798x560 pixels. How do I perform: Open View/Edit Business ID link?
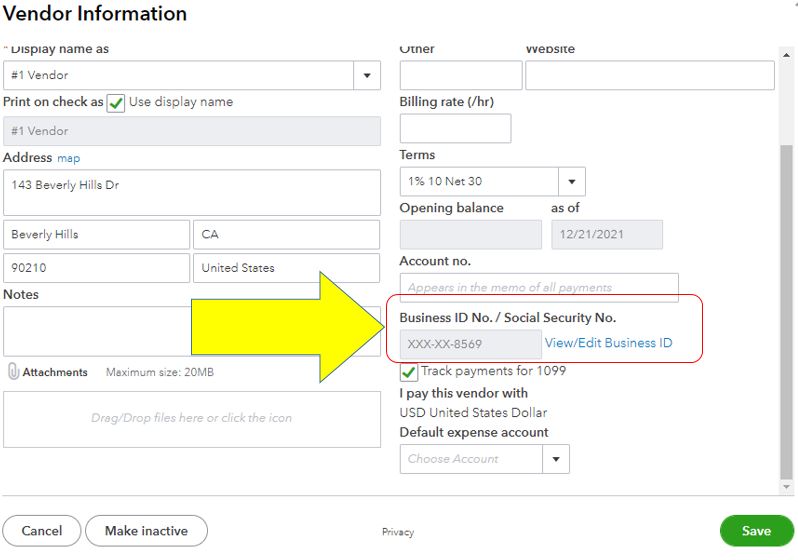pyautogui.click(x=608, y=343)
